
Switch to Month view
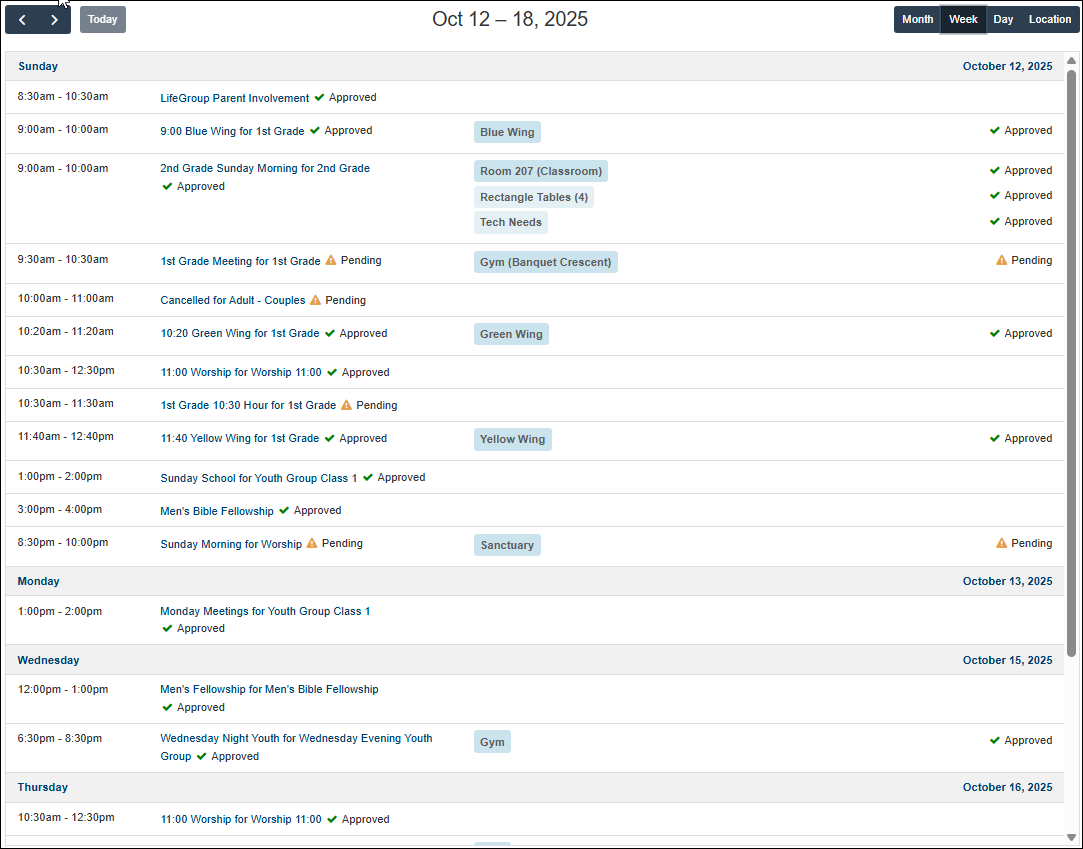(917, 20)
